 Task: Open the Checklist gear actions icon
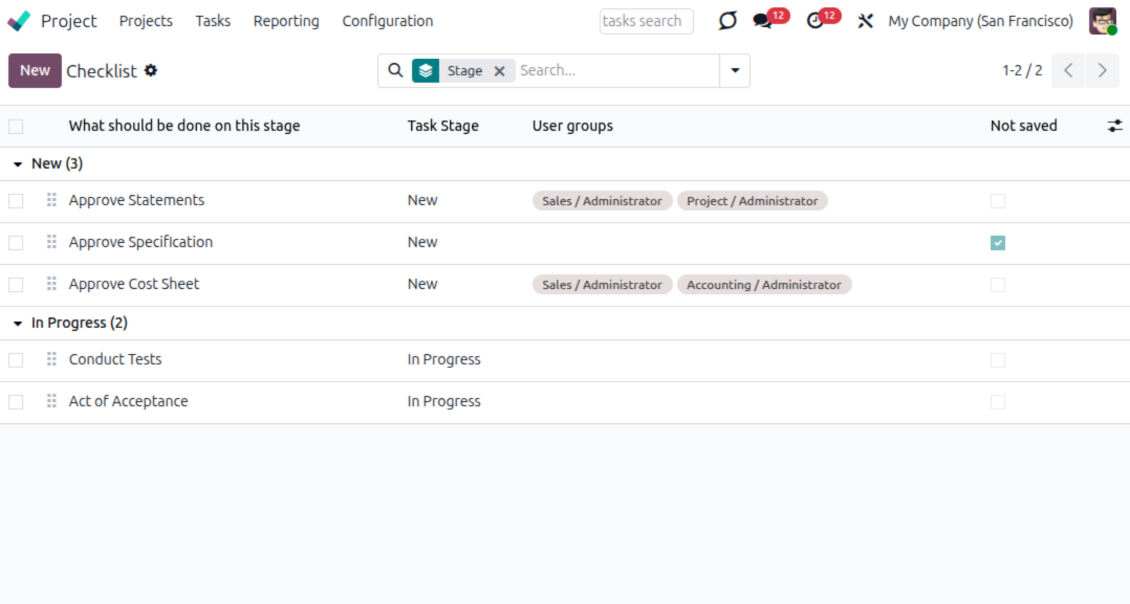[151, 71]
